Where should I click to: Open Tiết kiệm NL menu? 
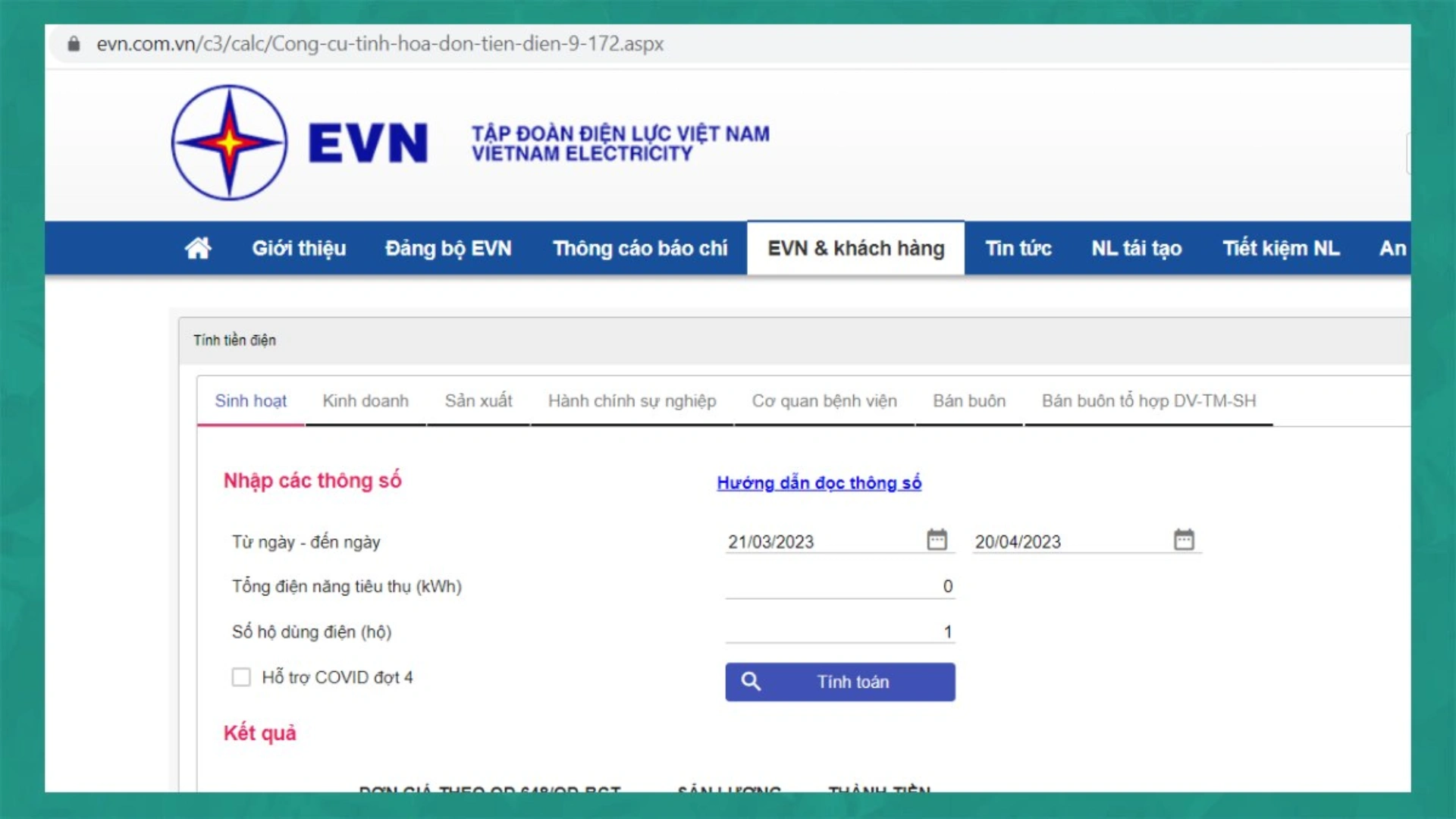1281,248
